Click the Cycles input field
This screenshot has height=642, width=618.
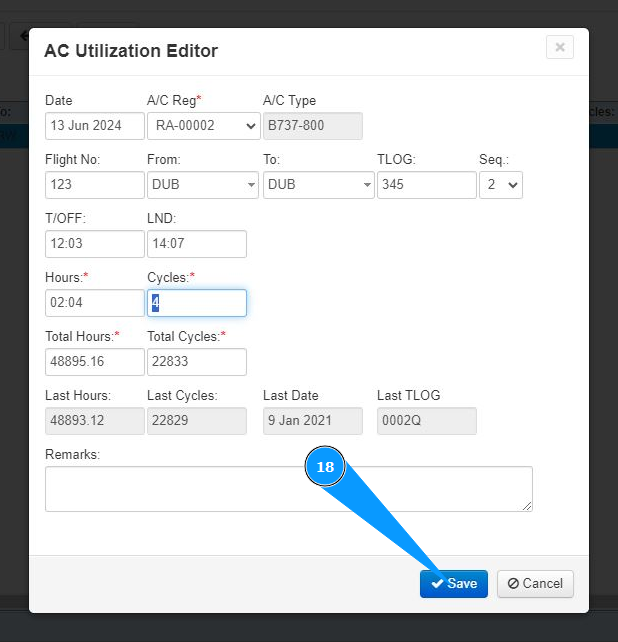196,303
